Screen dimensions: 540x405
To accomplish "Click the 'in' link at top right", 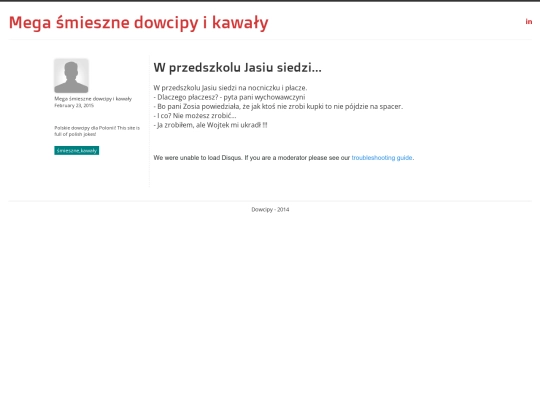I will click(x=529, y=22).
